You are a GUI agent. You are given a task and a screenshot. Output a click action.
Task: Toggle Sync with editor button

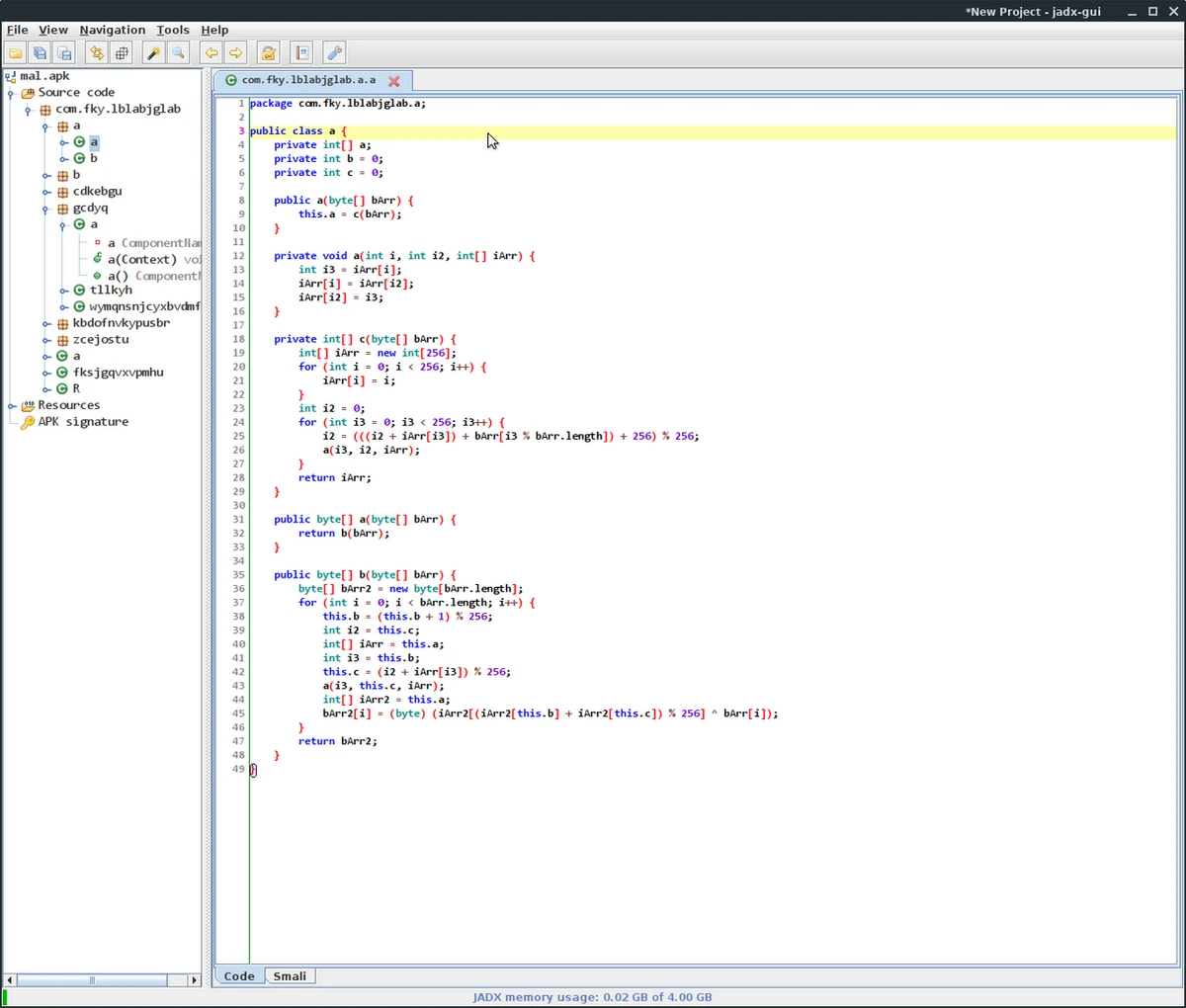click(x=97, y=53)
